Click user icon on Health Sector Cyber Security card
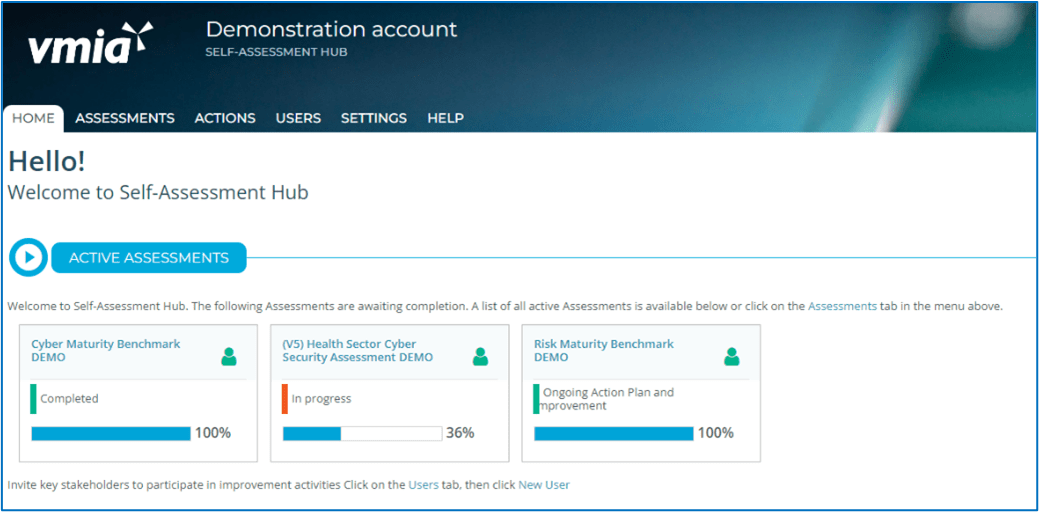The width and height of the screenshot is (1039, 512). tap(480, 357)
